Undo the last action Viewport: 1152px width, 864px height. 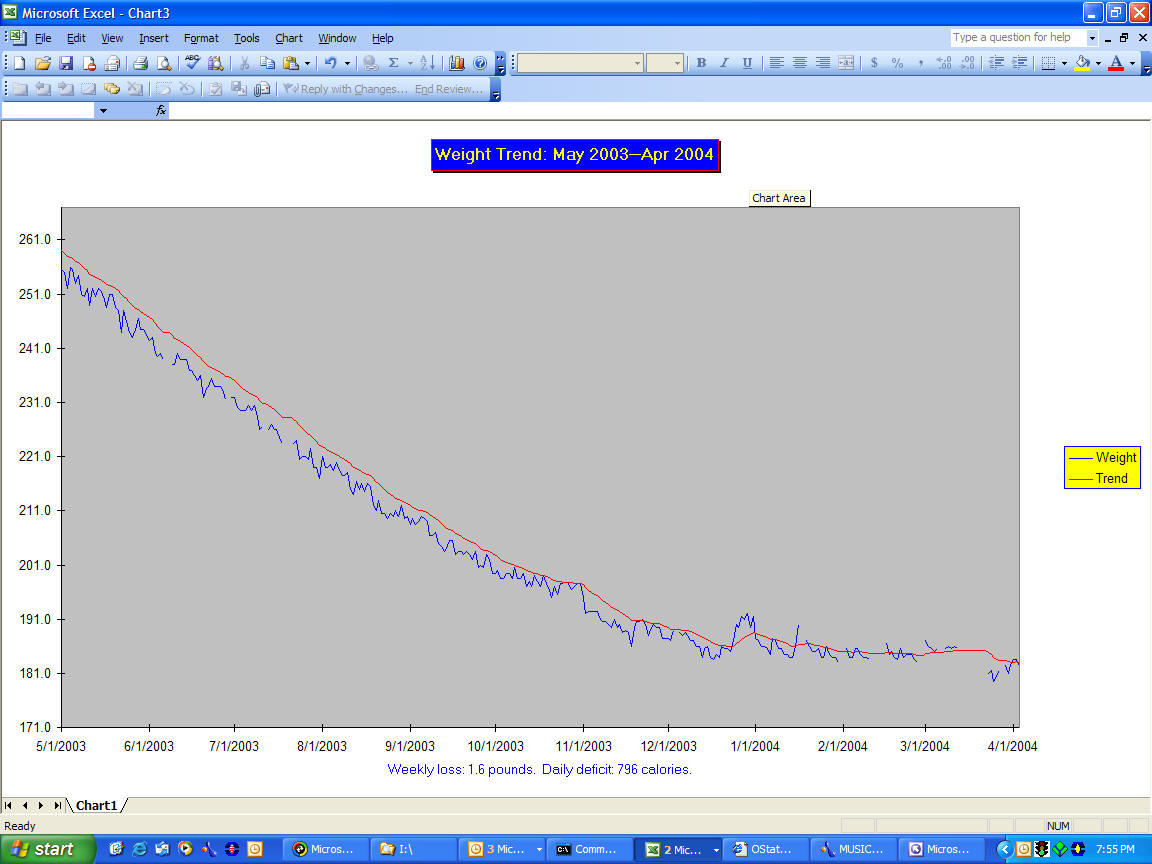331,64
